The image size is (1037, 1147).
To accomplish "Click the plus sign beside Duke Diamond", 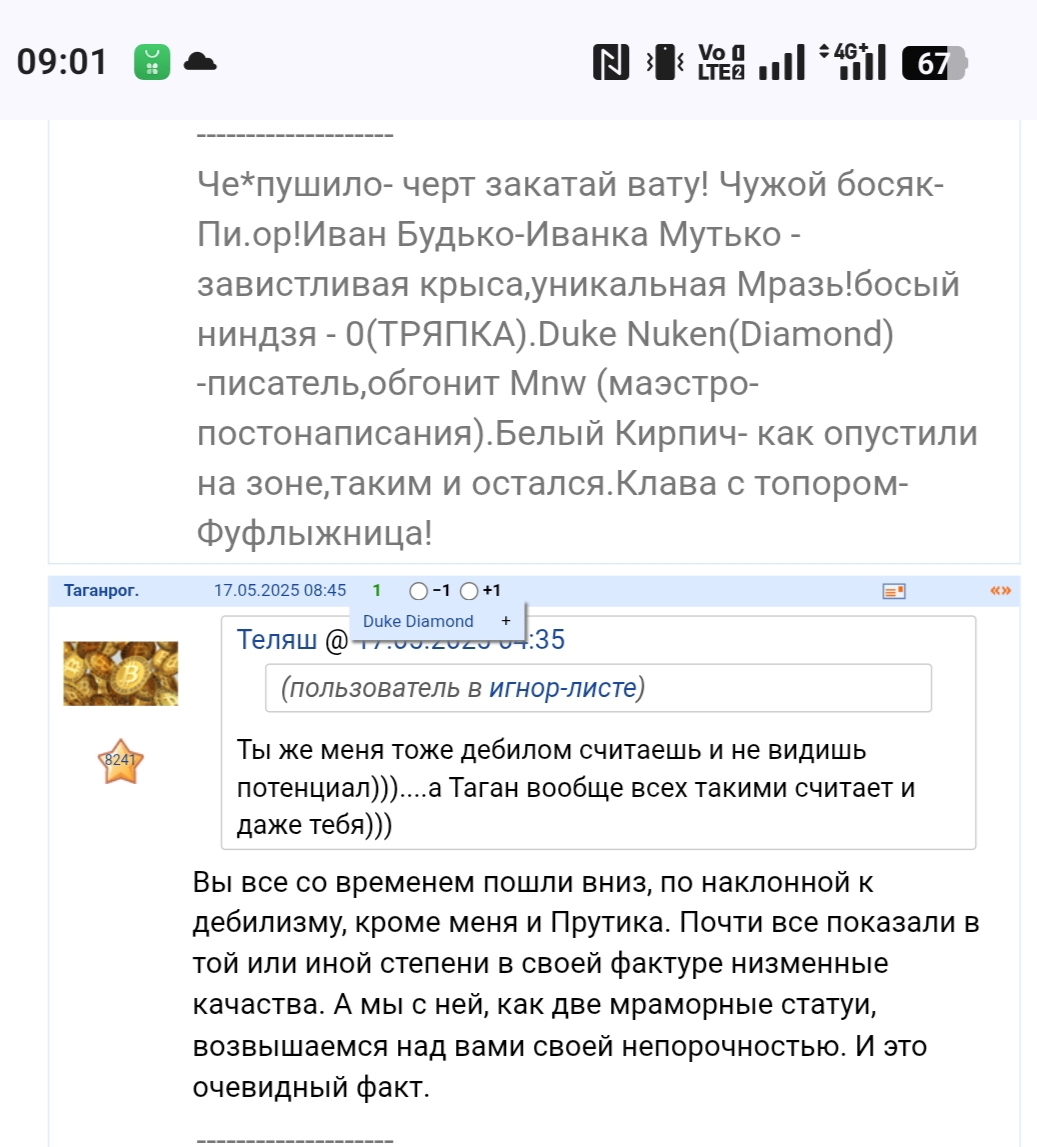I will pyautogui.click(x=506, y=621).
